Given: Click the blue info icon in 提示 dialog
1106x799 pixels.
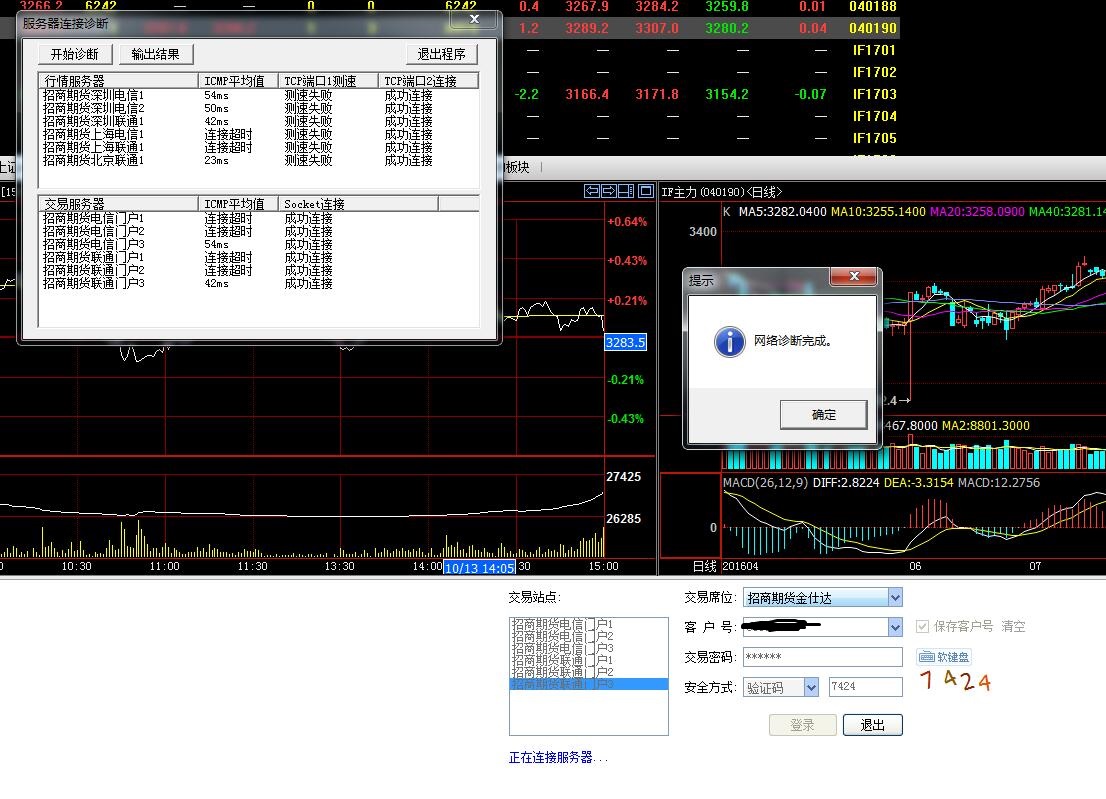Looking at the screenshot, I should [729, 341].
